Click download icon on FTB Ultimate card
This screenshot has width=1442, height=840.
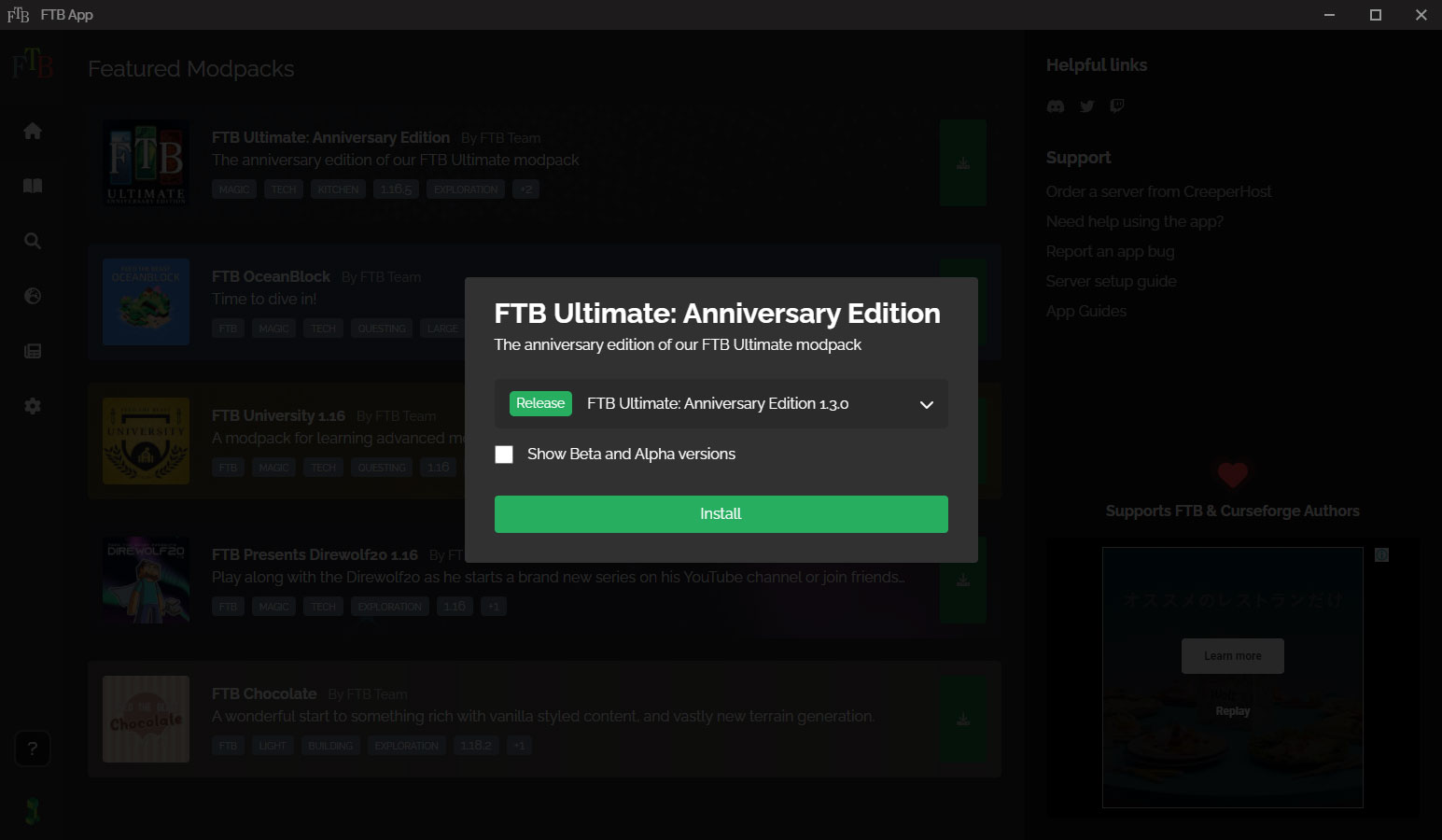[963, 163]
